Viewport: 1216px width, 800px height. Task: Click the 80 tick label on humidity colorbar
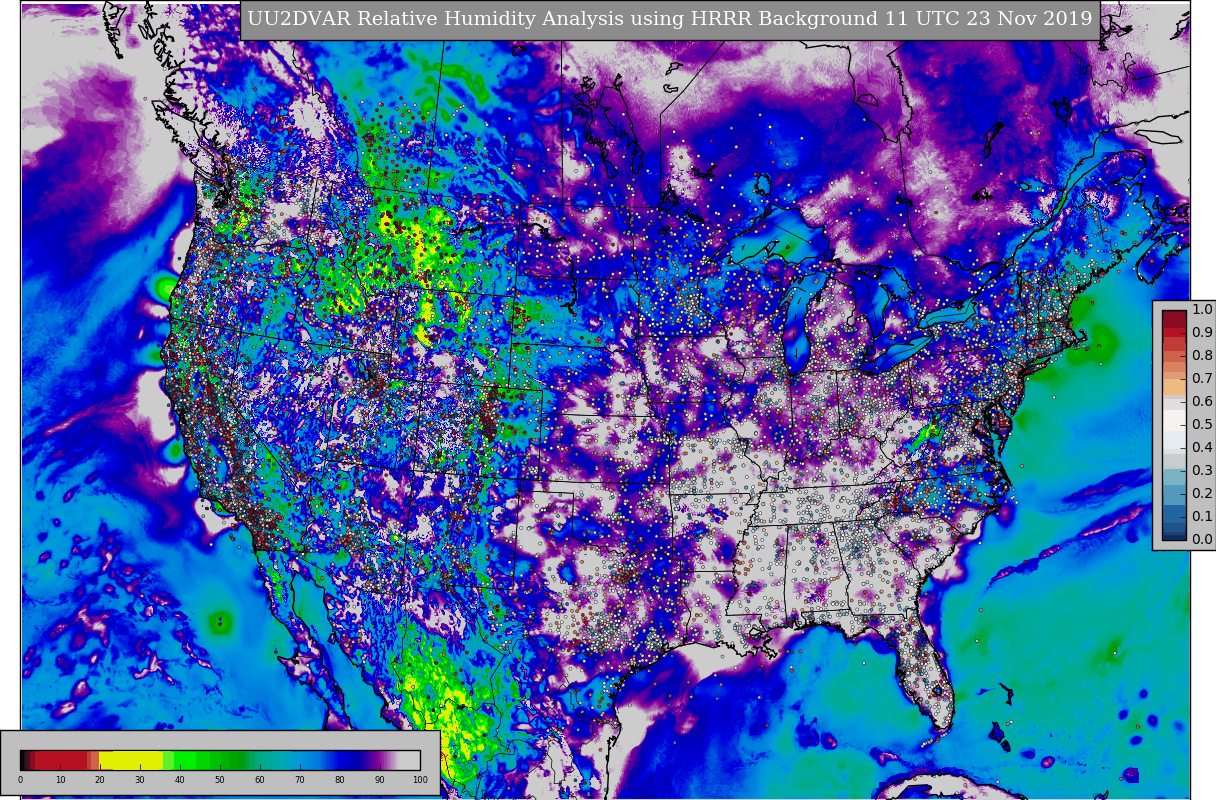340,780
